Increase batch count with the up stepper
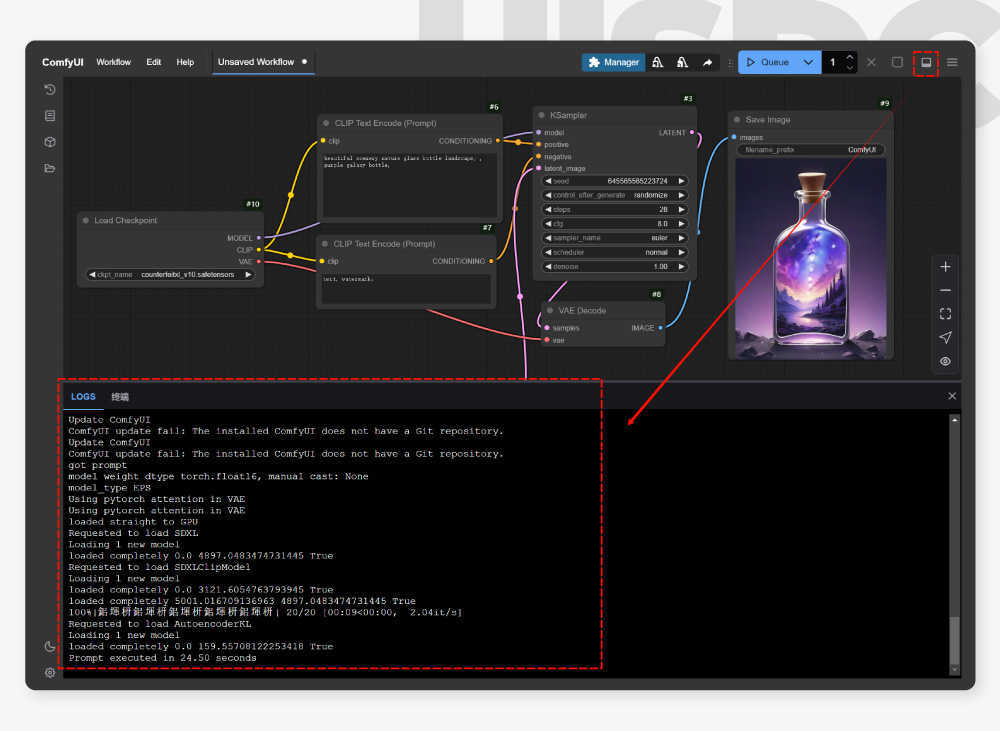The width and height of the screenshot is (1000, 731). click(849, 56)
